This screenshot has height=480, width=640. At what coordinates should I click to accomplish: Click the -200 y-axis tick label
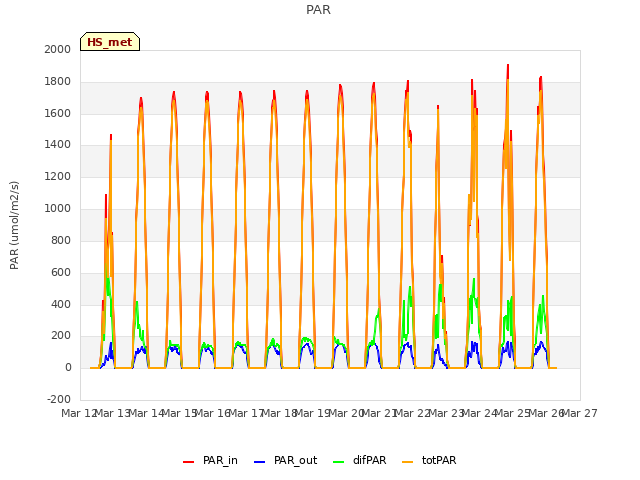pyautogui.click(x=59, y=399)
